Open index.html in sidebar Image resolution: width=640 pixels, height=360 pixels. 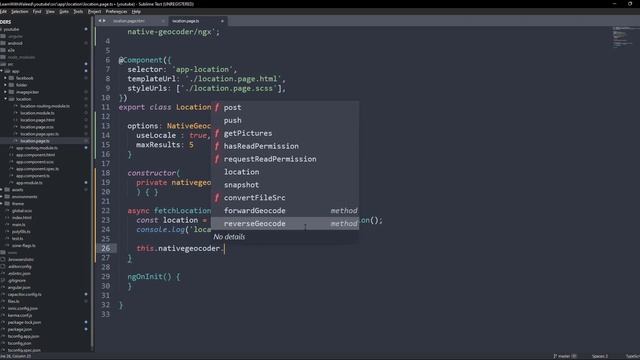coord(22,218)
